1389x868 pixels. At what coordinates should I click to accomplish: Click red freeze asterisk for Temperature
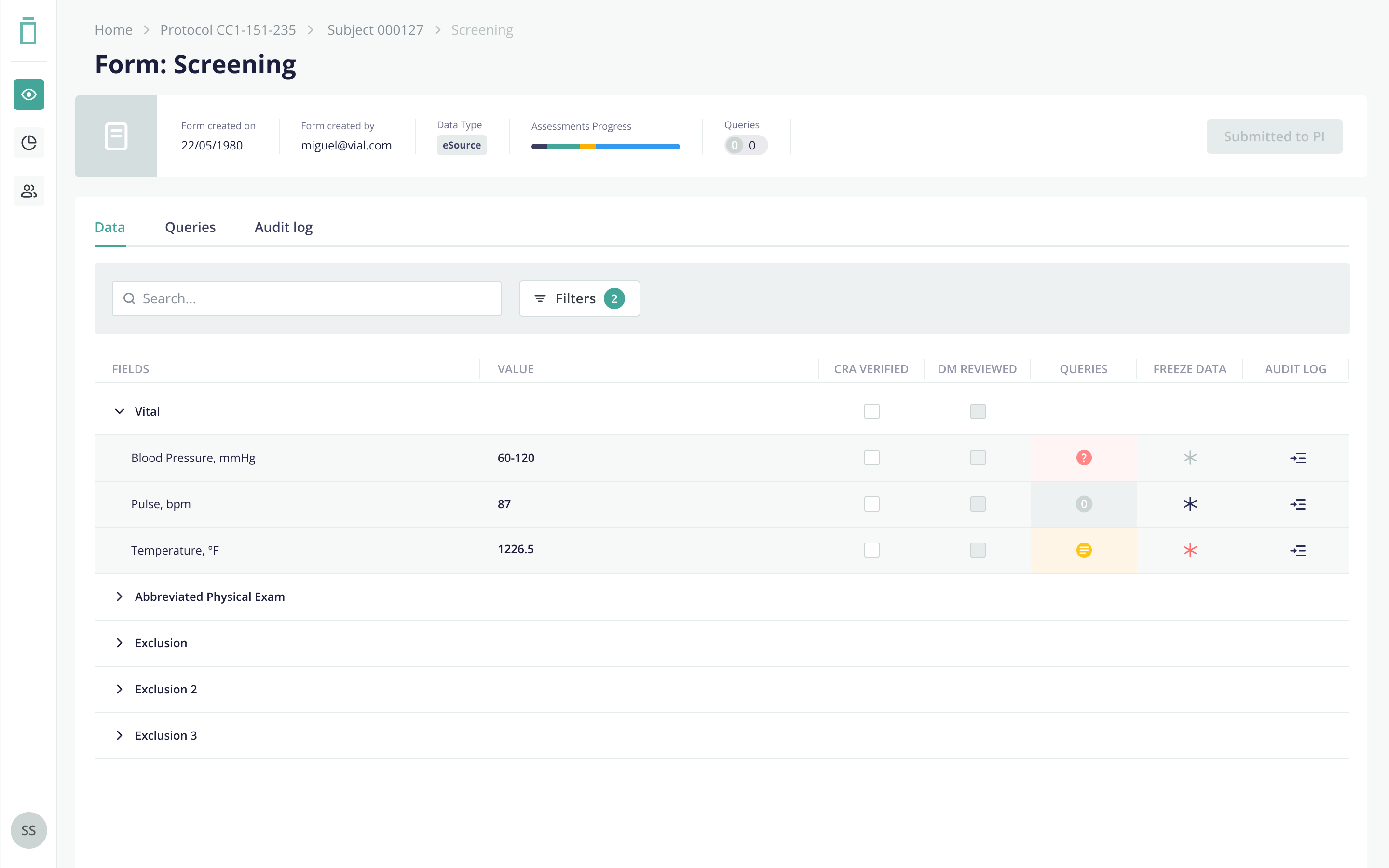(x=1190, y=550)
